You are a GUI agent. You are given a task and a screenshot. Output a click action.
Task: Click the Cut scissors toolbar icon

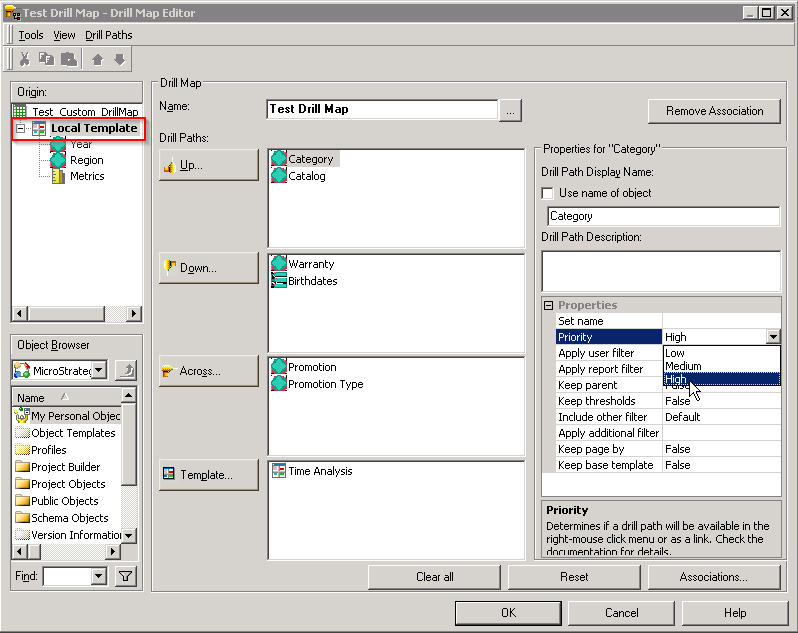25,60
